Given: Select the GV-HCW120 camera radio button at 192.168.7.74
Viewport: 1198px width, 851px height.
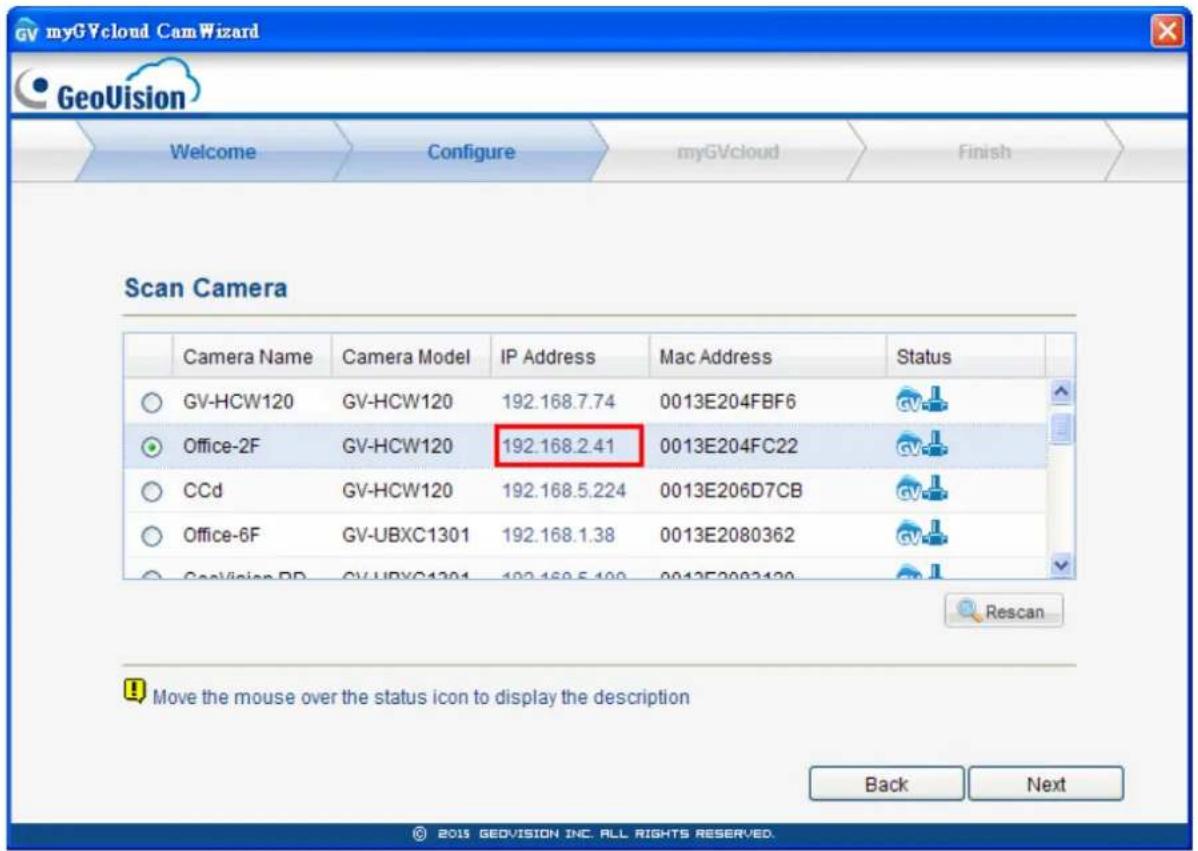Looking at the screenshot, I should pyautogui.click(x=152, y=403).
